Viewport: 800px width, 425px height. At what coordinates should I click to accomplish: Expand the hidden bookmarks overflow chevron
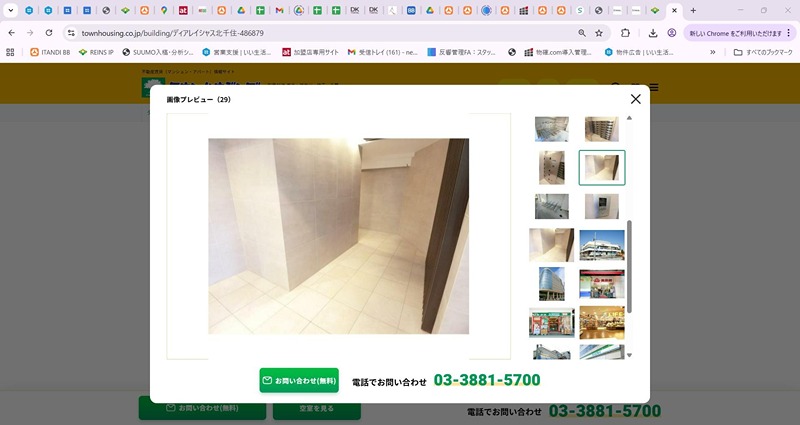pyautogui.click(x=713, y=52)
